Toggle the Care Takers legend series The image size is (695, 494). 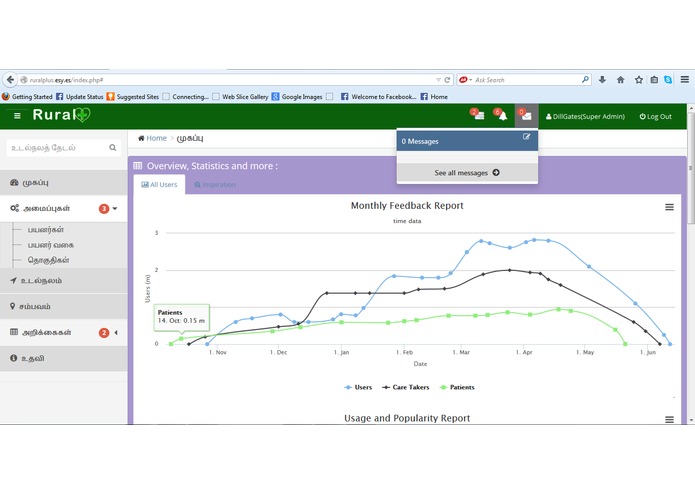406,387
